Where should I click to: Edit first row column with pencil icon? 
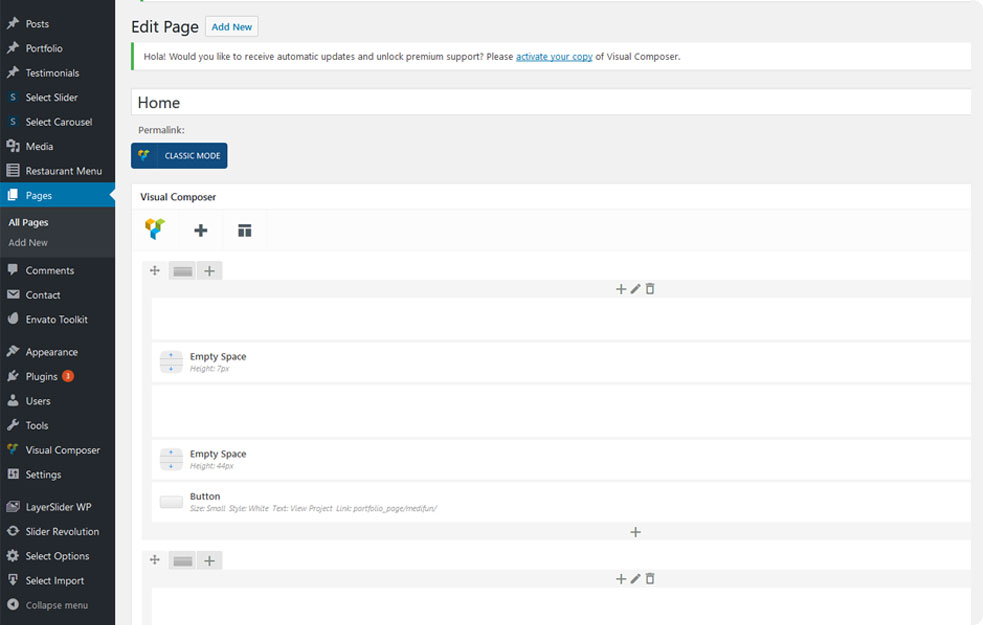(635, 289)
